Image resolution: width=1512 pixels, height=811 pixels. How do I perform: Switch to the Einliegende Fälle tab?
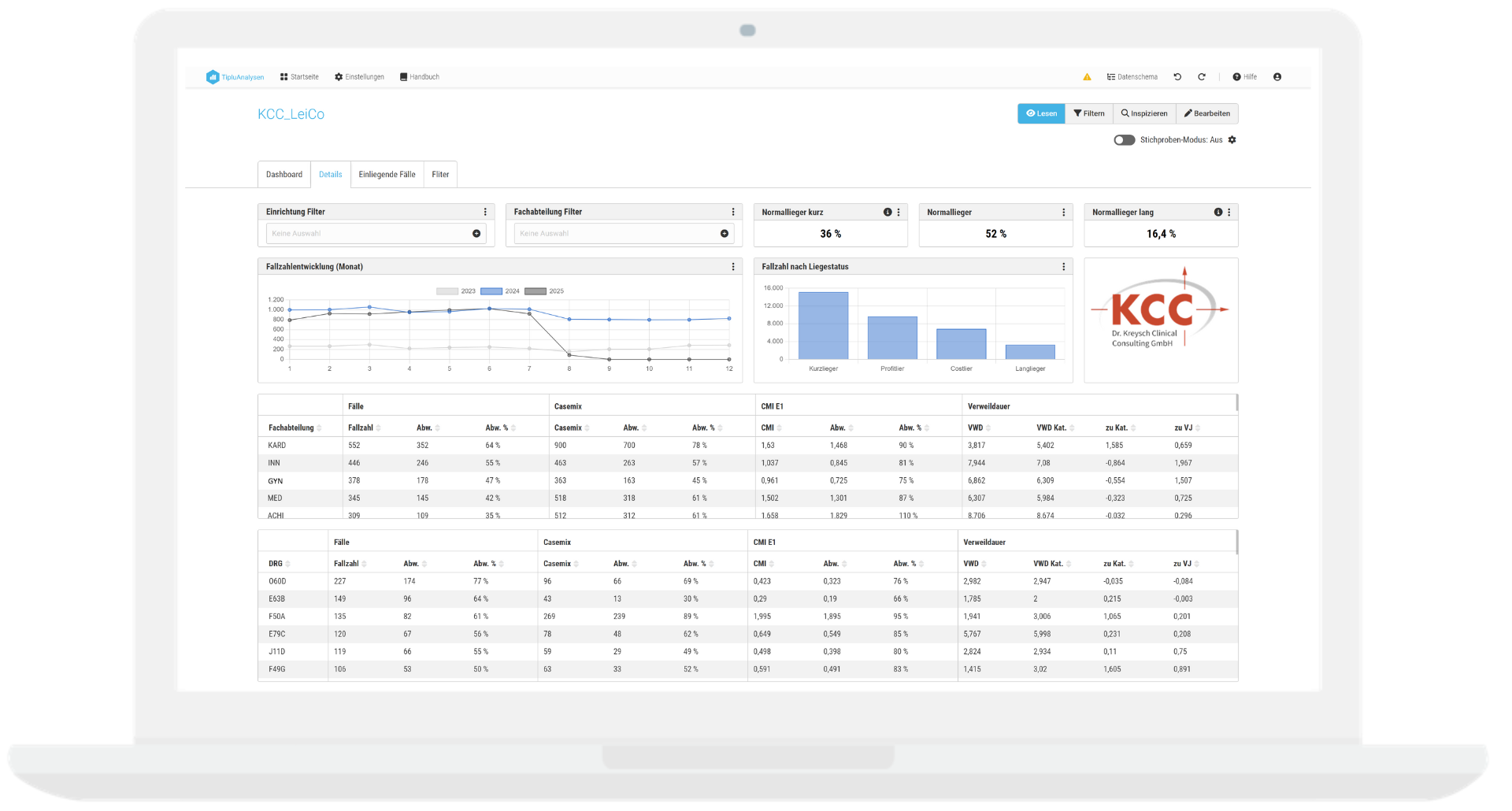pos(387,175)
